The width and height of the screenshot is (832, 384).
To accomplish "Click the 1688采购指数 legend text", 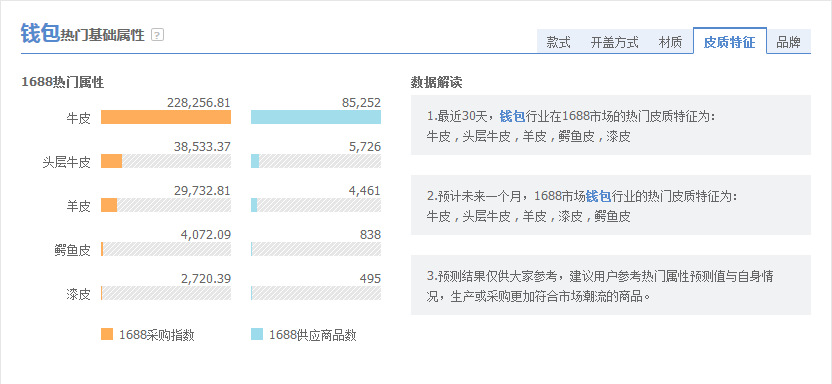I will tap(157, 335).
